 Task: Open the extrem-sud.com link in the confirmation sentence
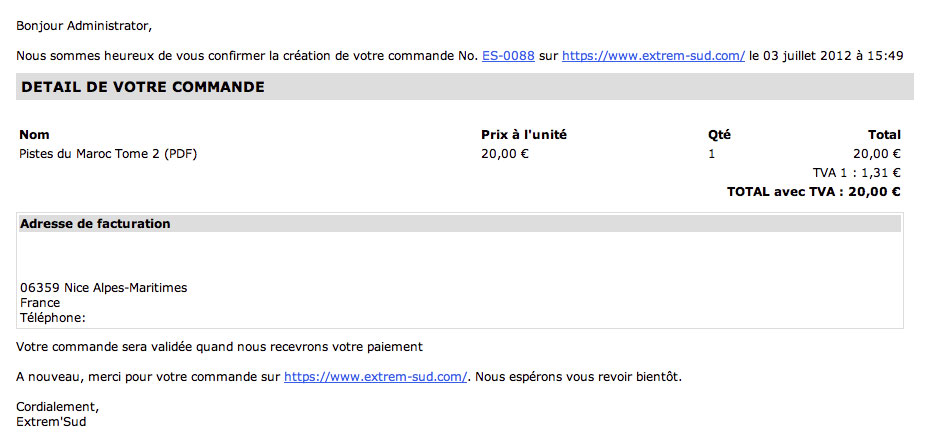tap(653, 56)
